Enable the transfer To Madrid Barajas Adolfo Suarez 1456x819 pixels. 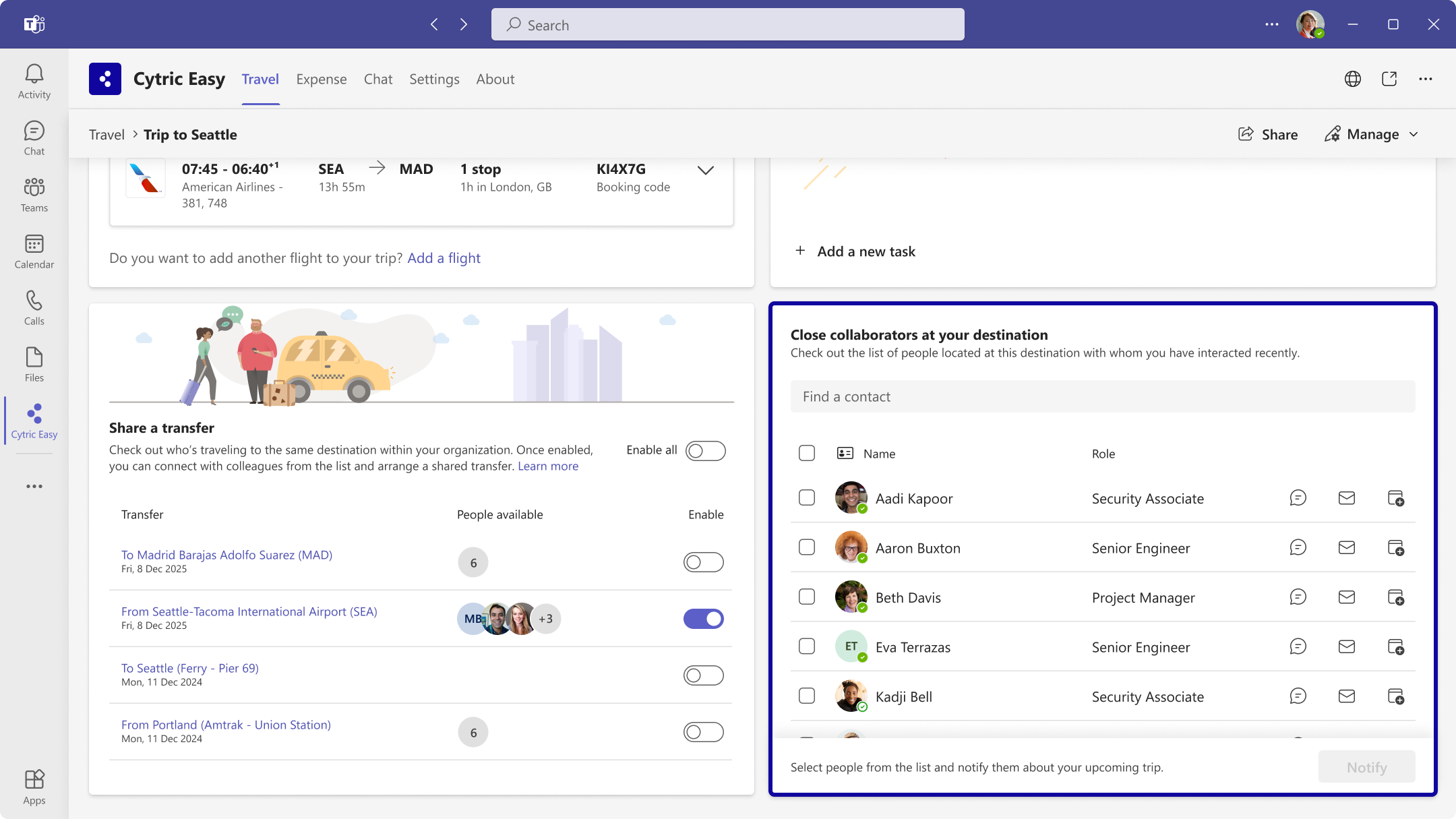click(x=703, y=562)
